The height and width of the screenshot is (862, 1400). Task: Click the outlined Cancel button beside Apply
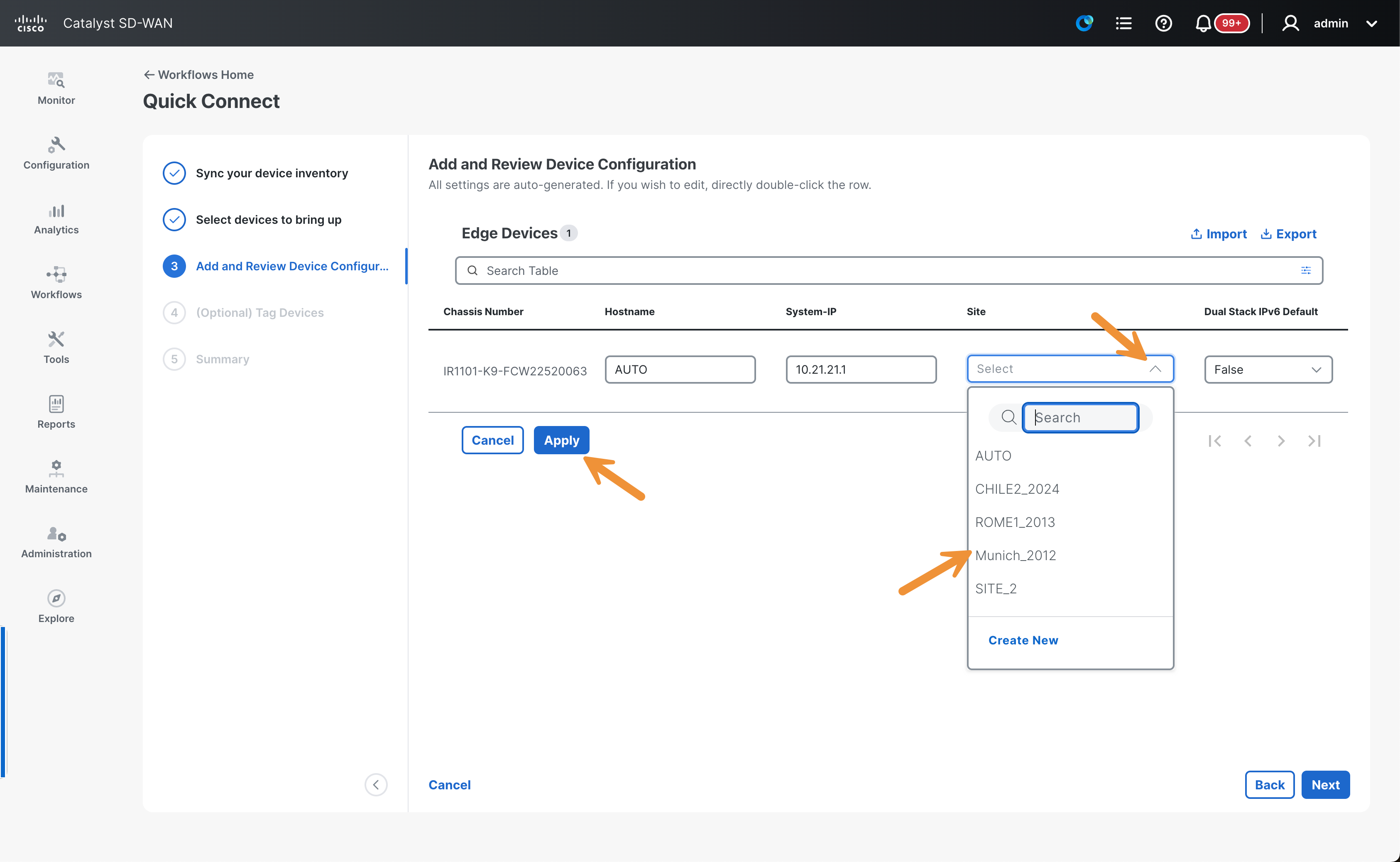492,440
